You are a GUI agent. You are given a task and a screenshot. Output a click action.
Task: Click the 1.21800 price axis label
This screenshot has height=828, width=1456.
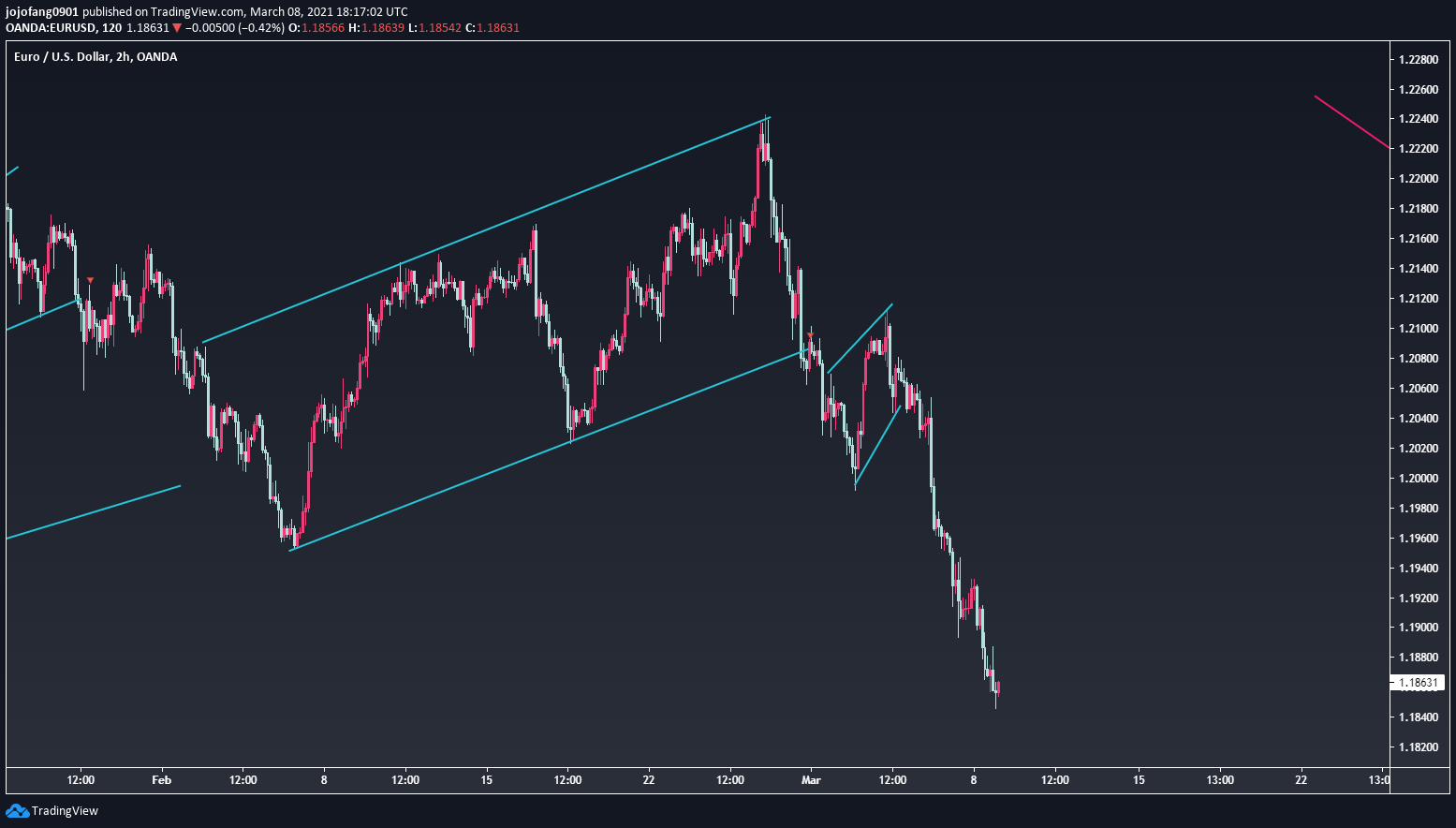(1418, 209)
